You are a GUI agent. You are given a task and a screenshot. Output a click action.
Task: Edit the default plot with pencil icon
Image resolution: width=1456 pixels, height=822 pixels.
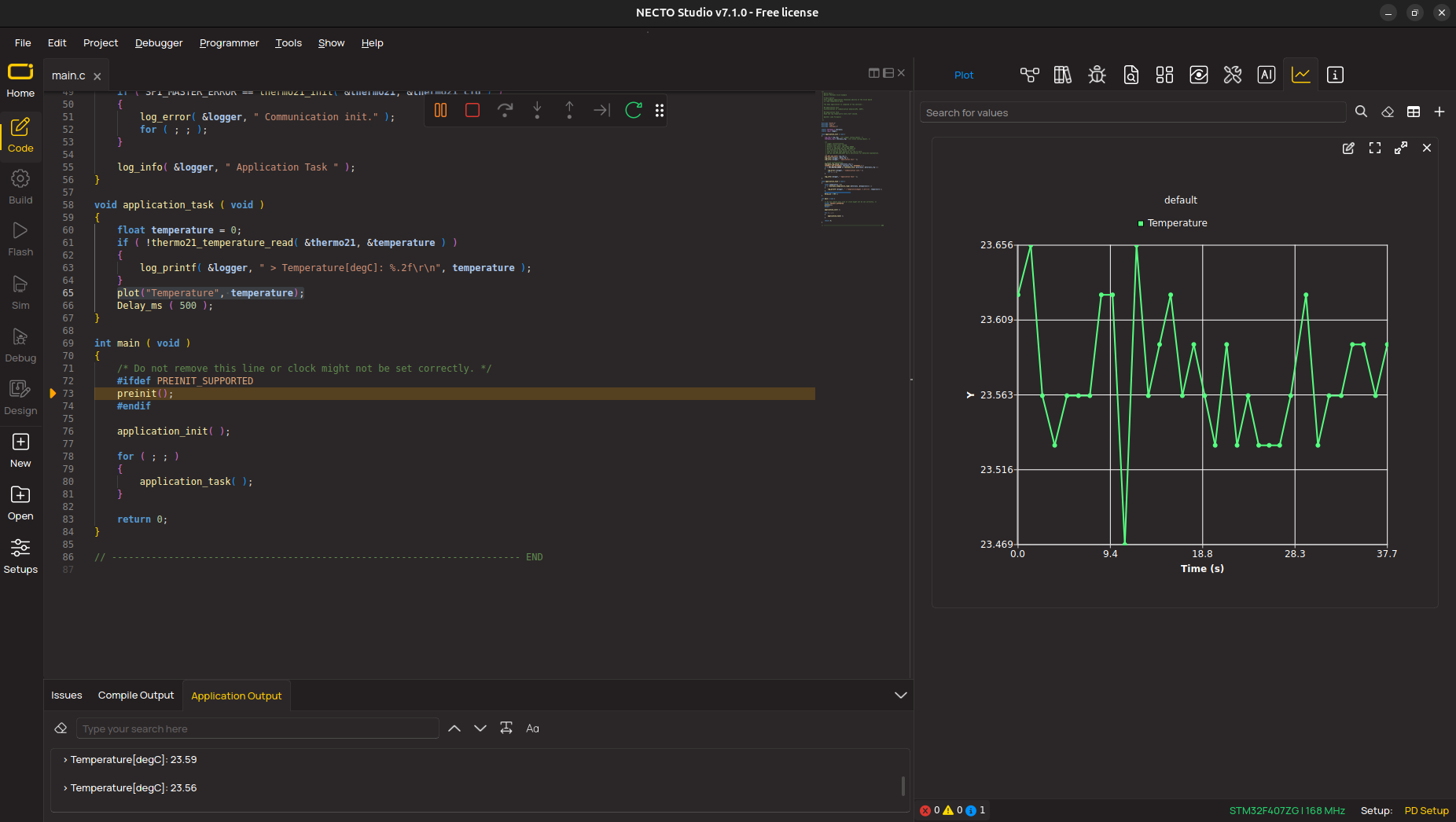[1348, 148]
